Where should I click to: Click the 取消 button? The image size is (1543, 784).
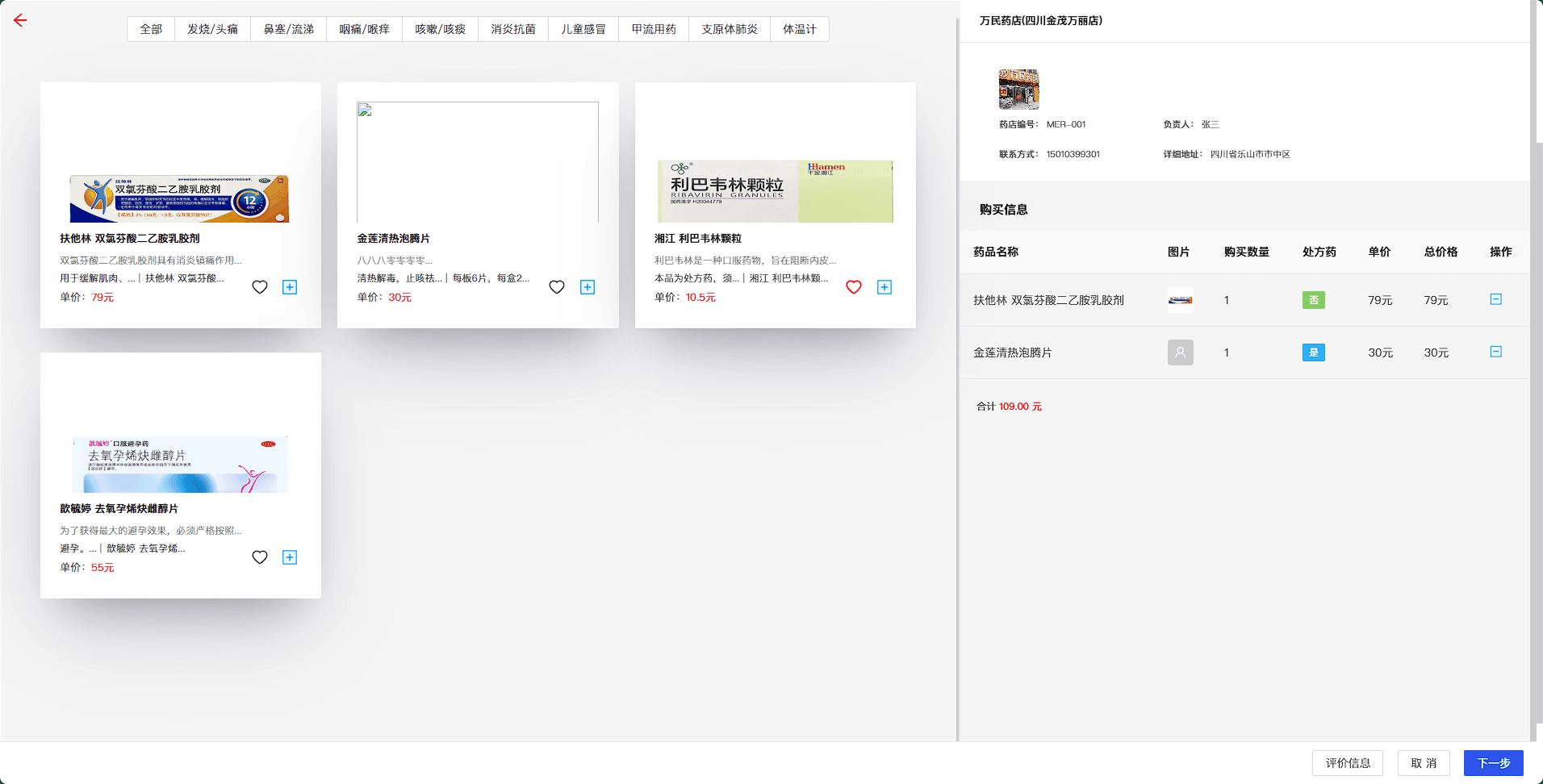coord(1424,763)
